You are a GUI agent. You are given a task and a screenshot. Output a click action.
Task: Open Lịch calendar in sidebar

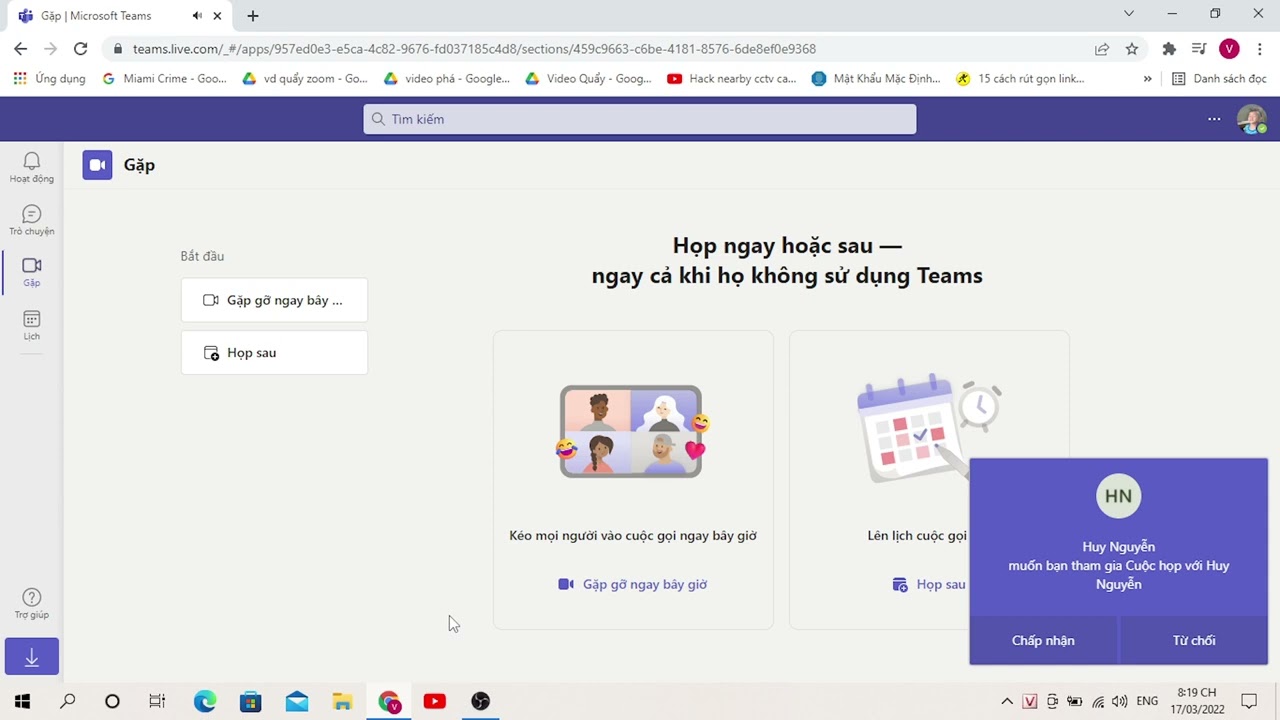point(32,325)
